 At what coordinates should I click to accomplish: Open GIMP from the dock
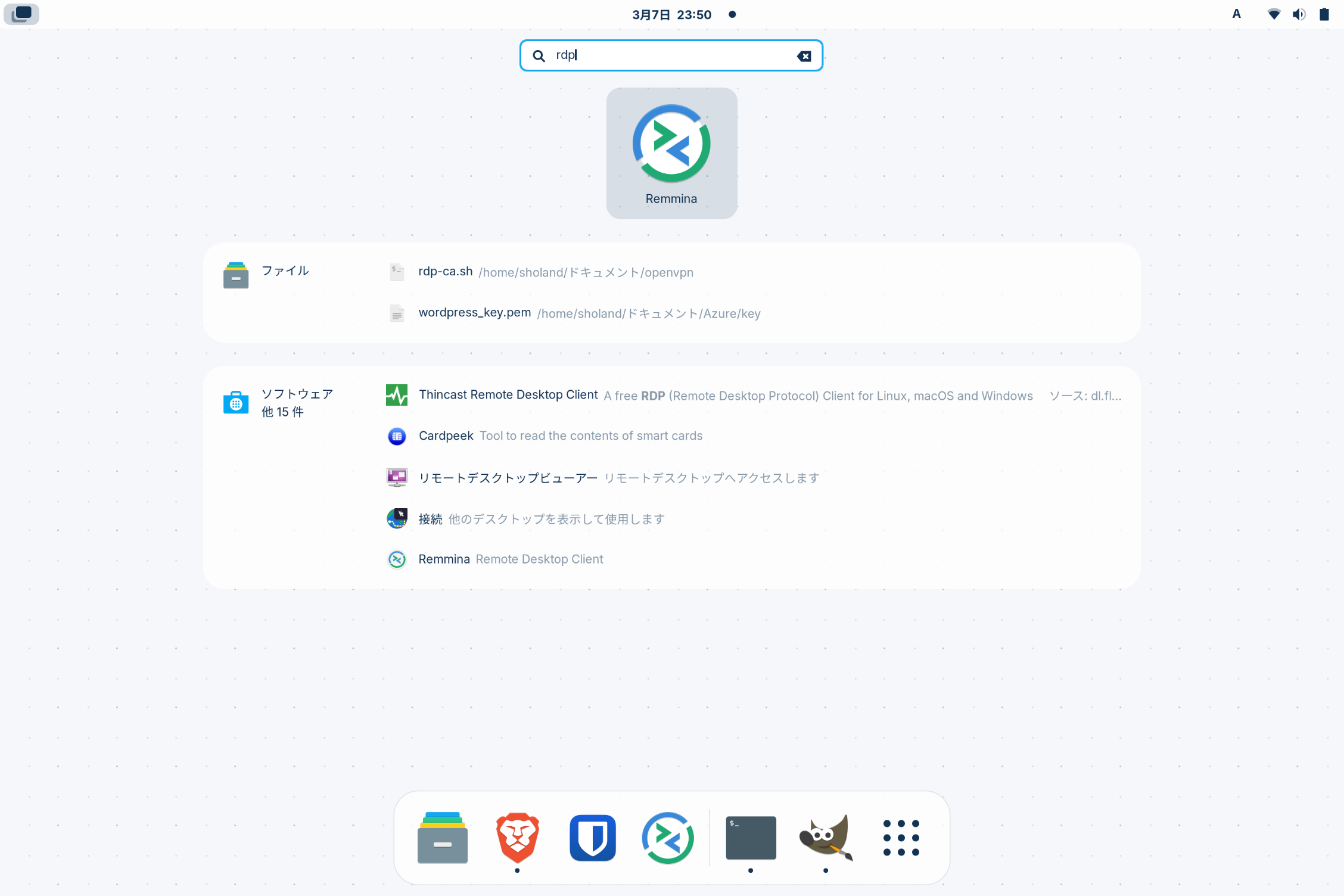(x=826, y=837)
